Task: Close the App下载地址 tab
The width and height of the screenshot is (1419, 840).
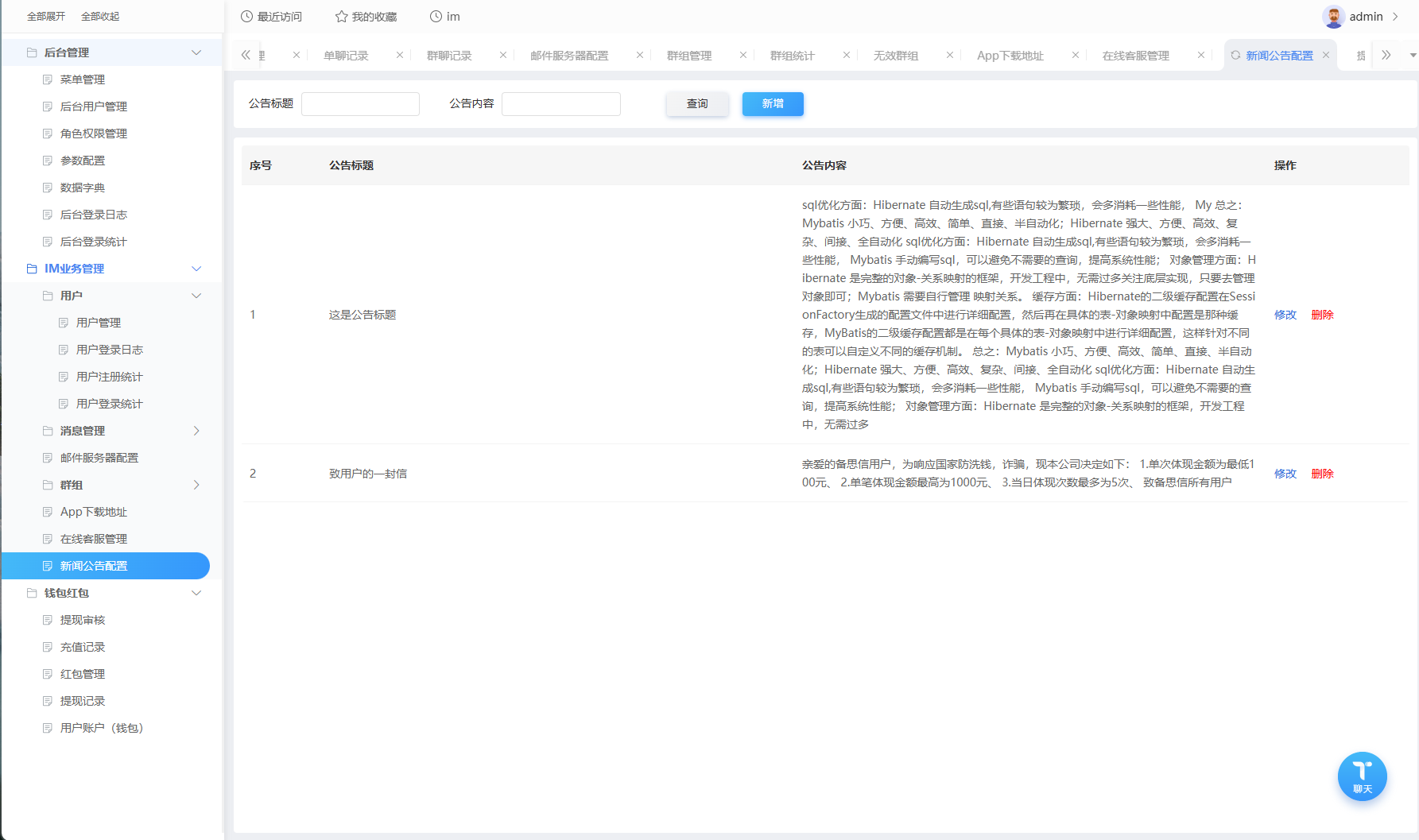Action: point(1076,56)
